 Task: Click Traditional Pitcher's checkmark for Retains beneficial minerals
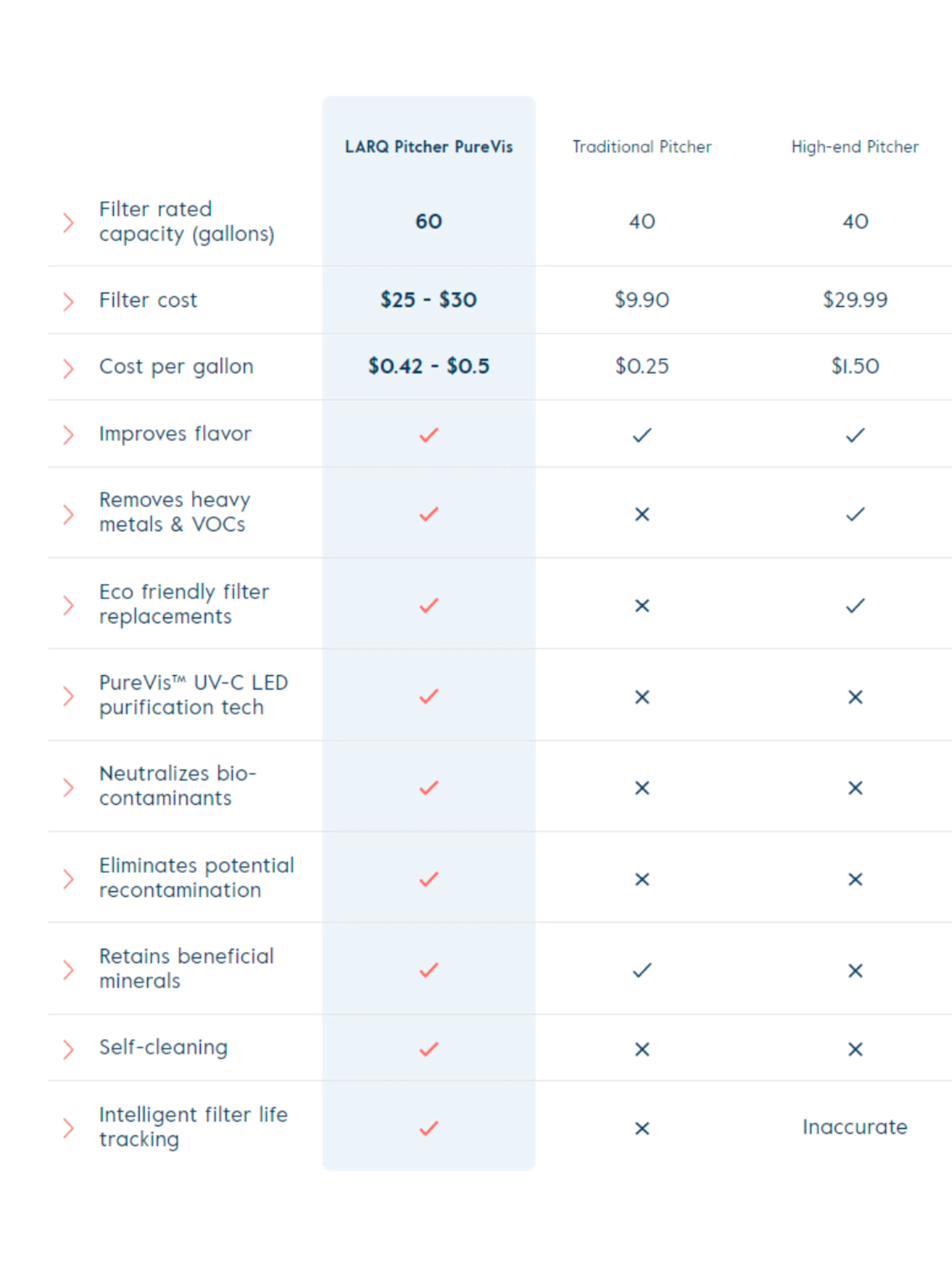(642, 970)
